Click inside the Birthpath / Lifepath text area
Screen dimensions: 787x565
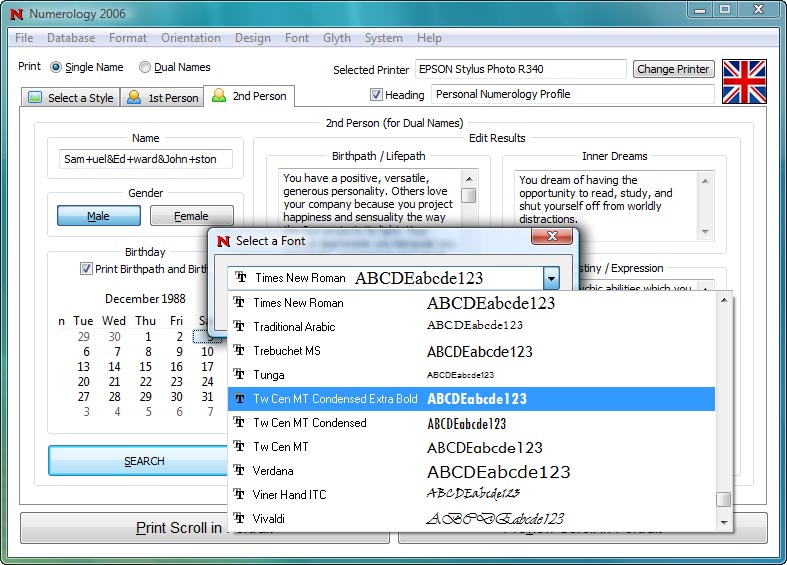point(370,198)
